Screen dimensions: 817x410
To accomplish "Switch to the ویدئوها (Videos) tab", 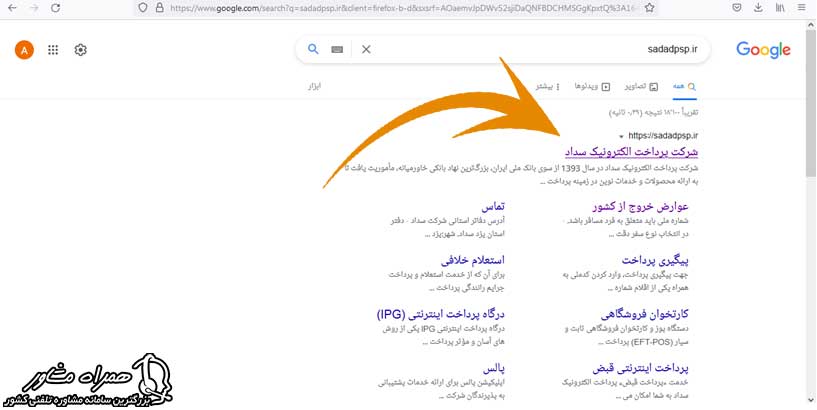I will (x=592, y=86).
